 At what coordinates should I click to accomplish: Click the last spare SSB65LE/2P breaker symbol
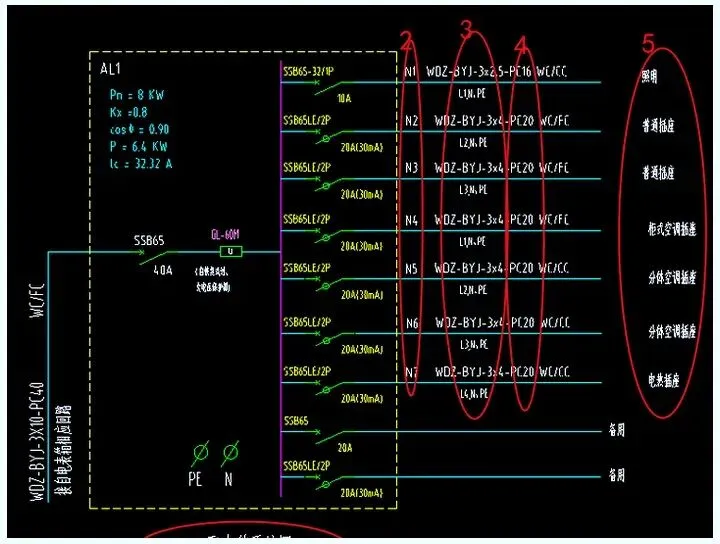329,482
